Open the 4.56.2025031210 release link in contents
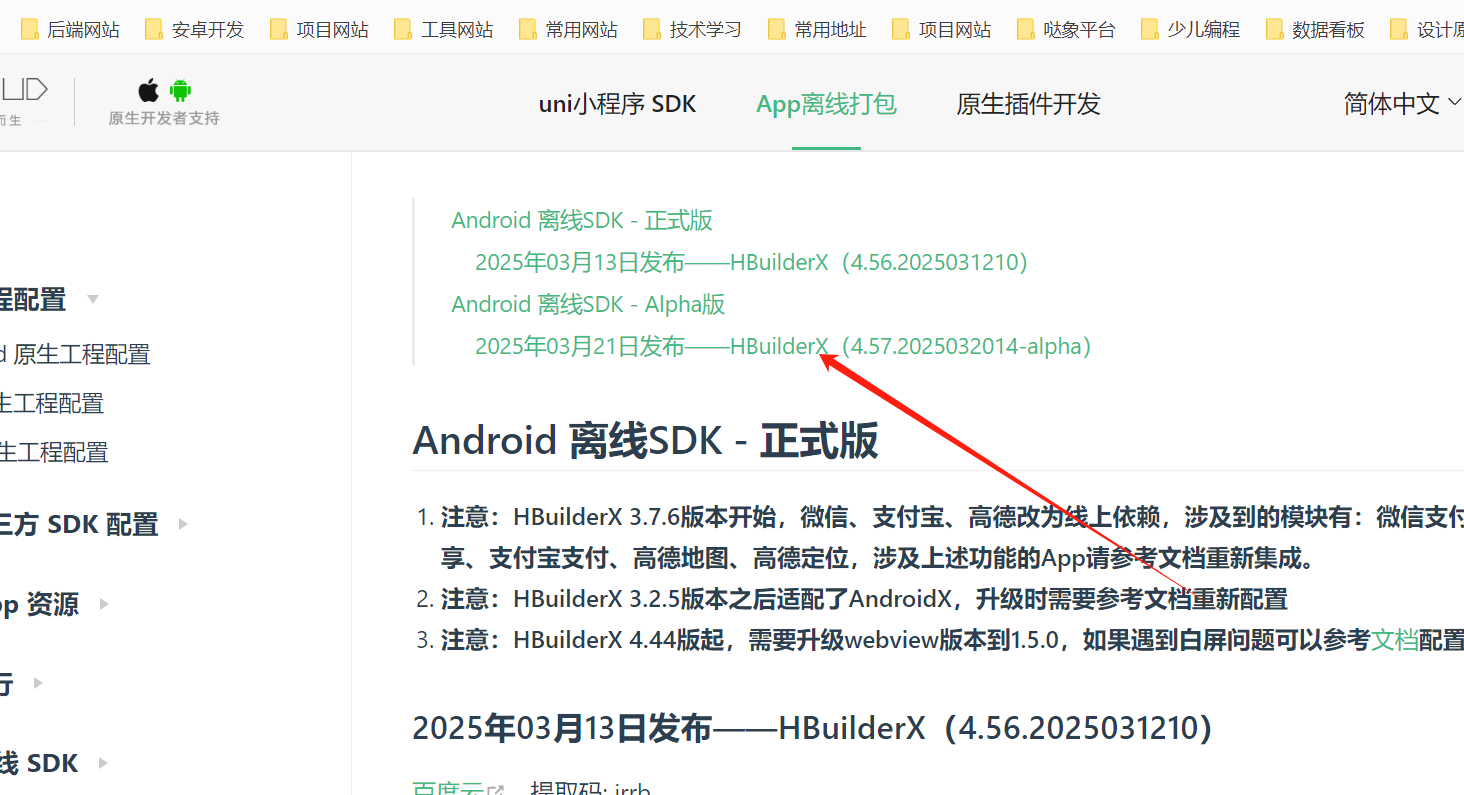1464x795 pixels. pyautogui.click(x=752, y=262)
